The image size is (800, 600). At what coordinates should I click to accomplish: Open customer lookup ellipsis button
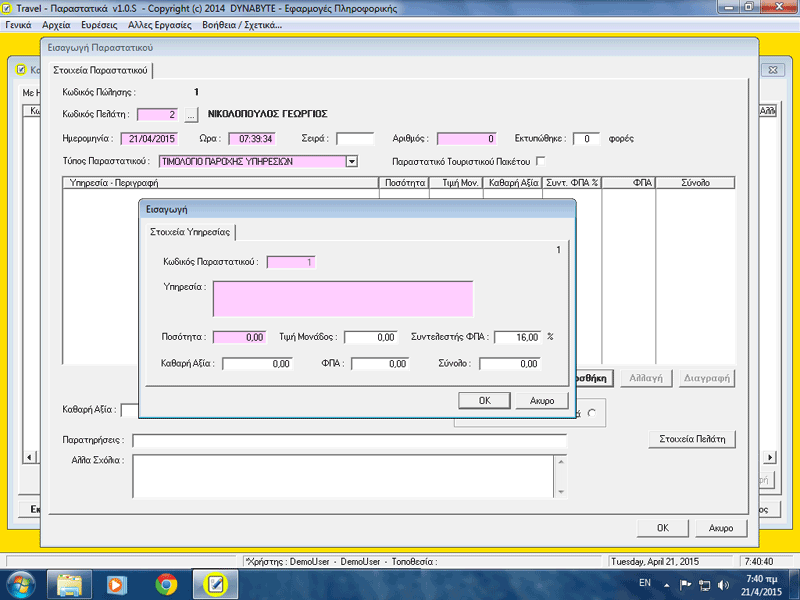click(191, 115)
